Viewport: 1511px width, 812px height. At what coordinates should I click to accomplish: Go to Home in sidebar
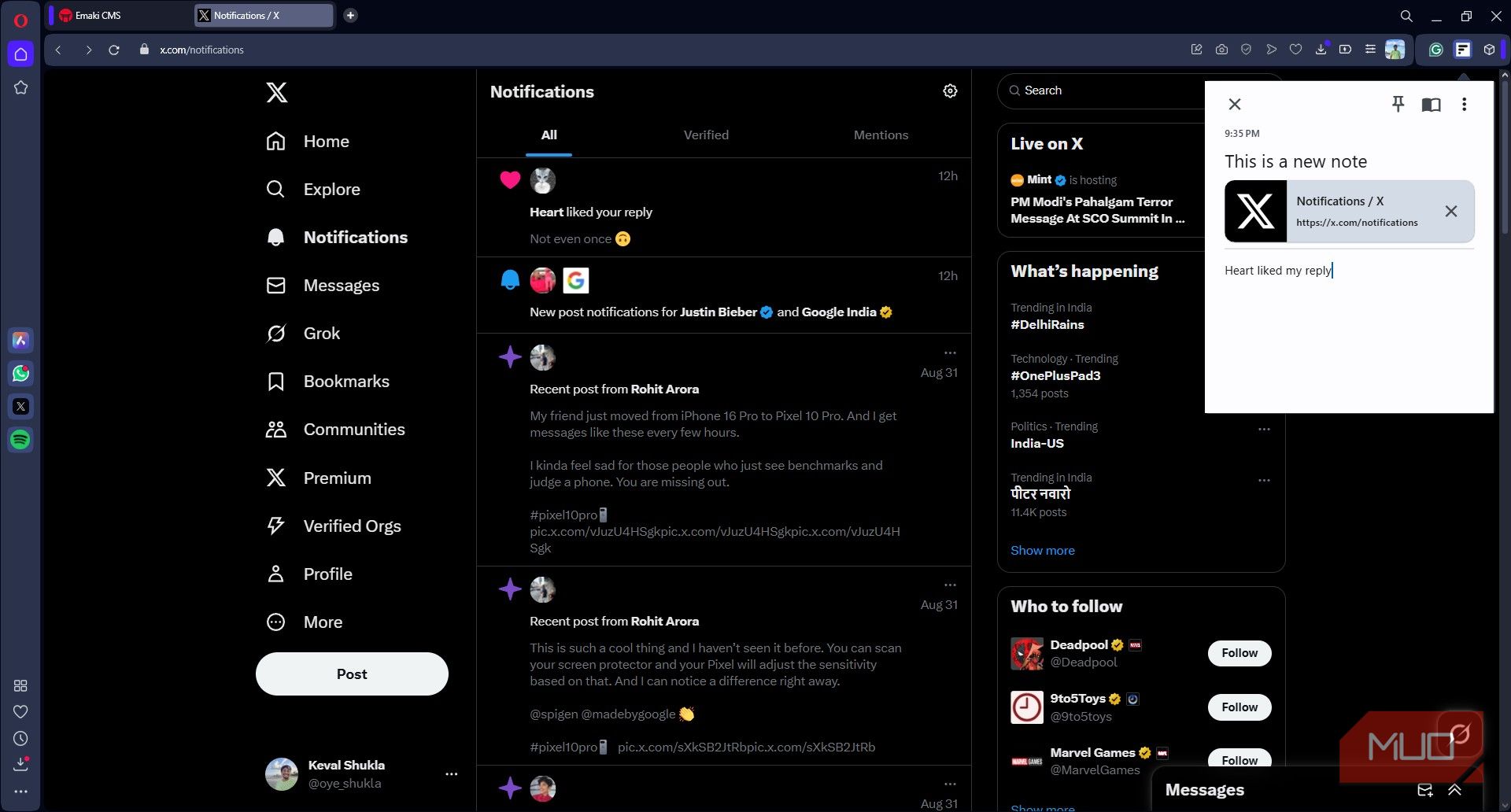tap(308, 141)
